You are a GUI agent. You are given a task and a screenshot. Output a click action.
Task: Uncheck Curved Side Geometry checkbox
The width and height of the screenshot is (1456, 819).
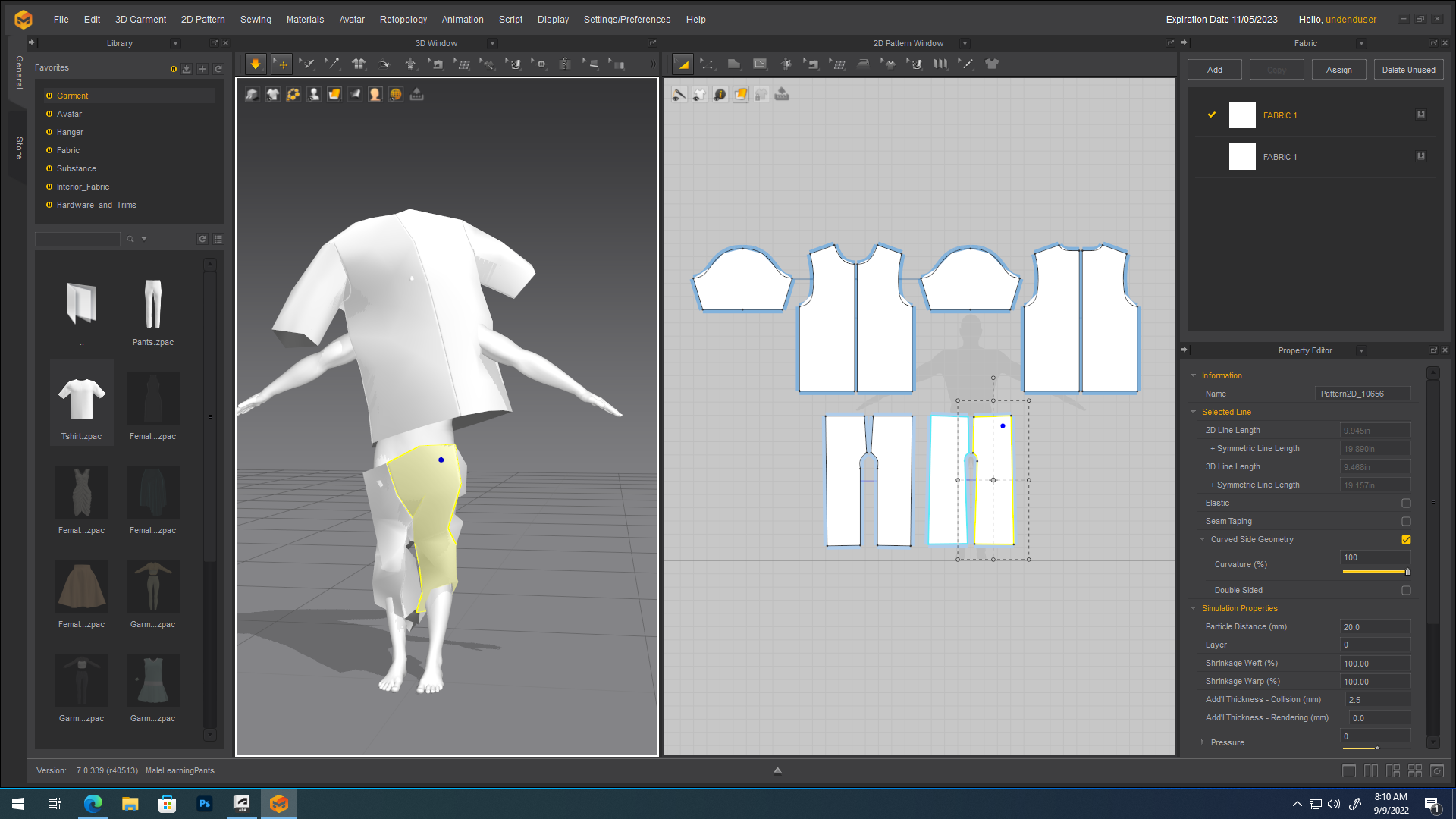[1406, 540]
